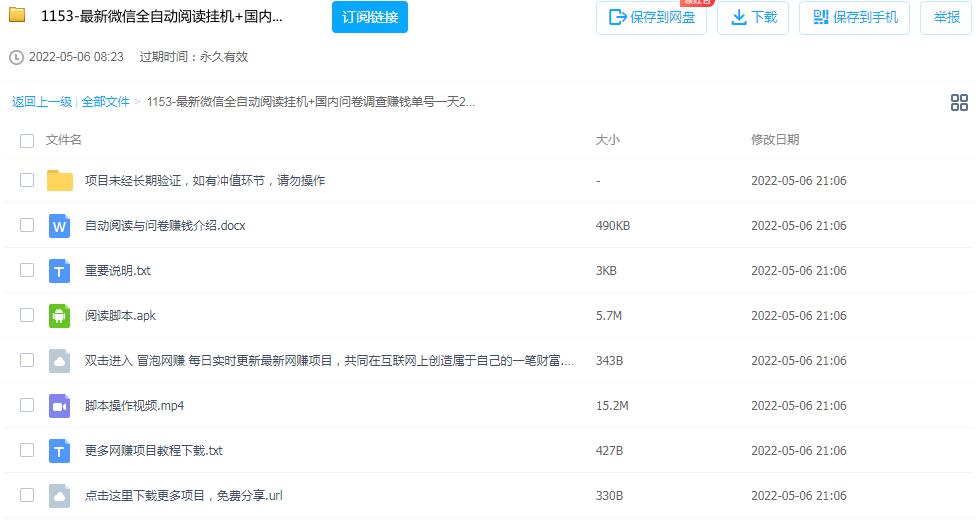Select checkbox for 自动阅读与问卷赚钱介绍.docx
This screenshot has height=528, width=976.
coord(27,225)
